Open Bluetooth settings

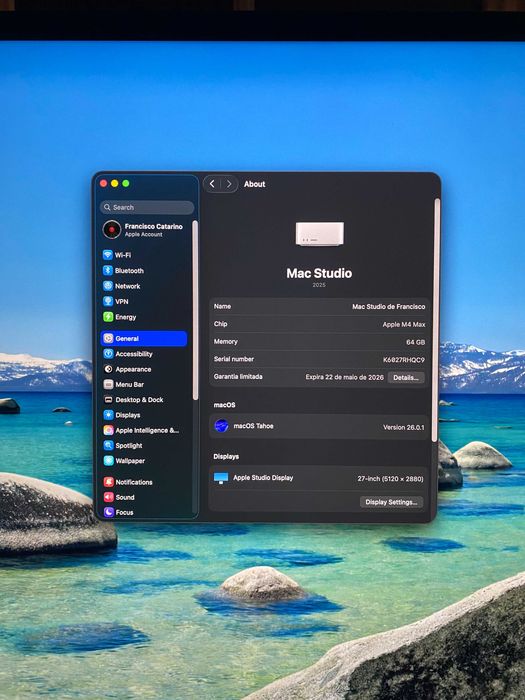click(x=123, y=271)
